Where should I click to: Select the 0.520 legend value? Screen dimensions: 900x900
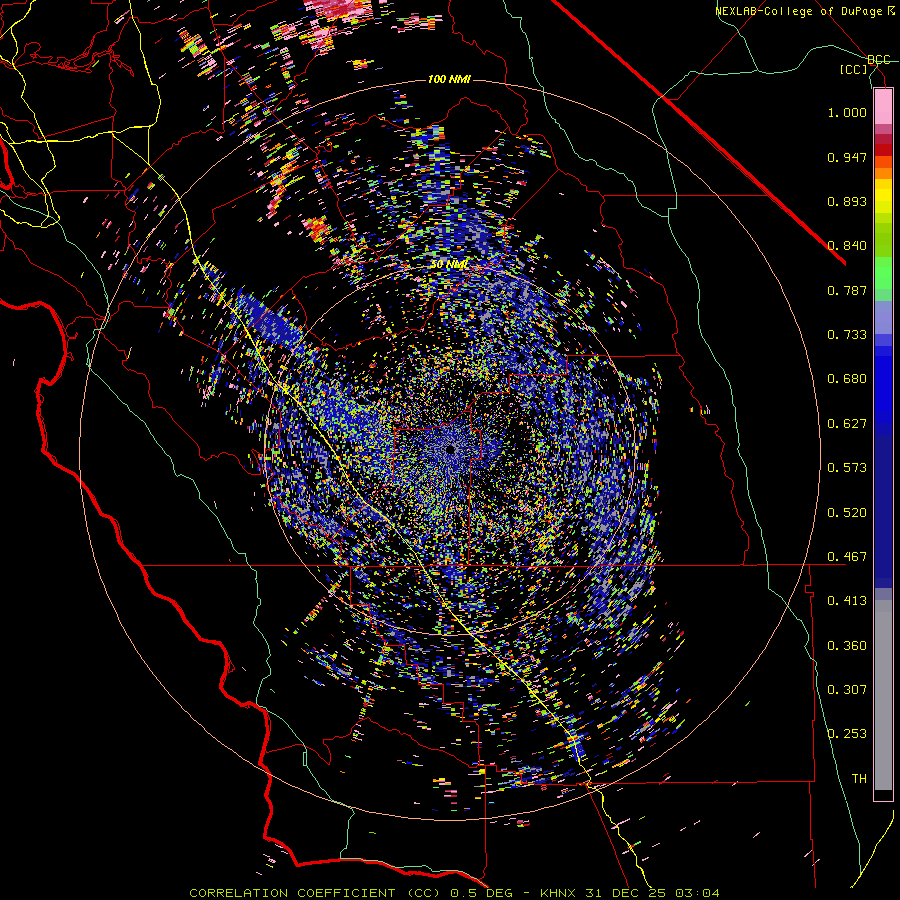point(847,513)
